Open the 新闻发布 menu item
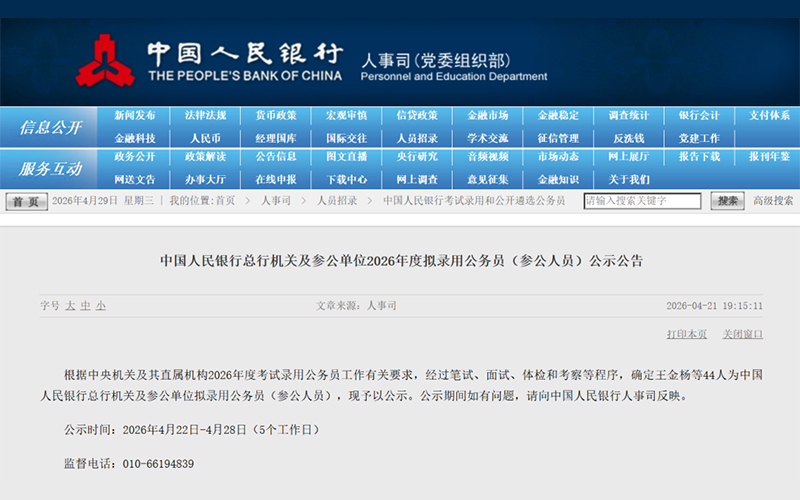 (x=135, y=116)
